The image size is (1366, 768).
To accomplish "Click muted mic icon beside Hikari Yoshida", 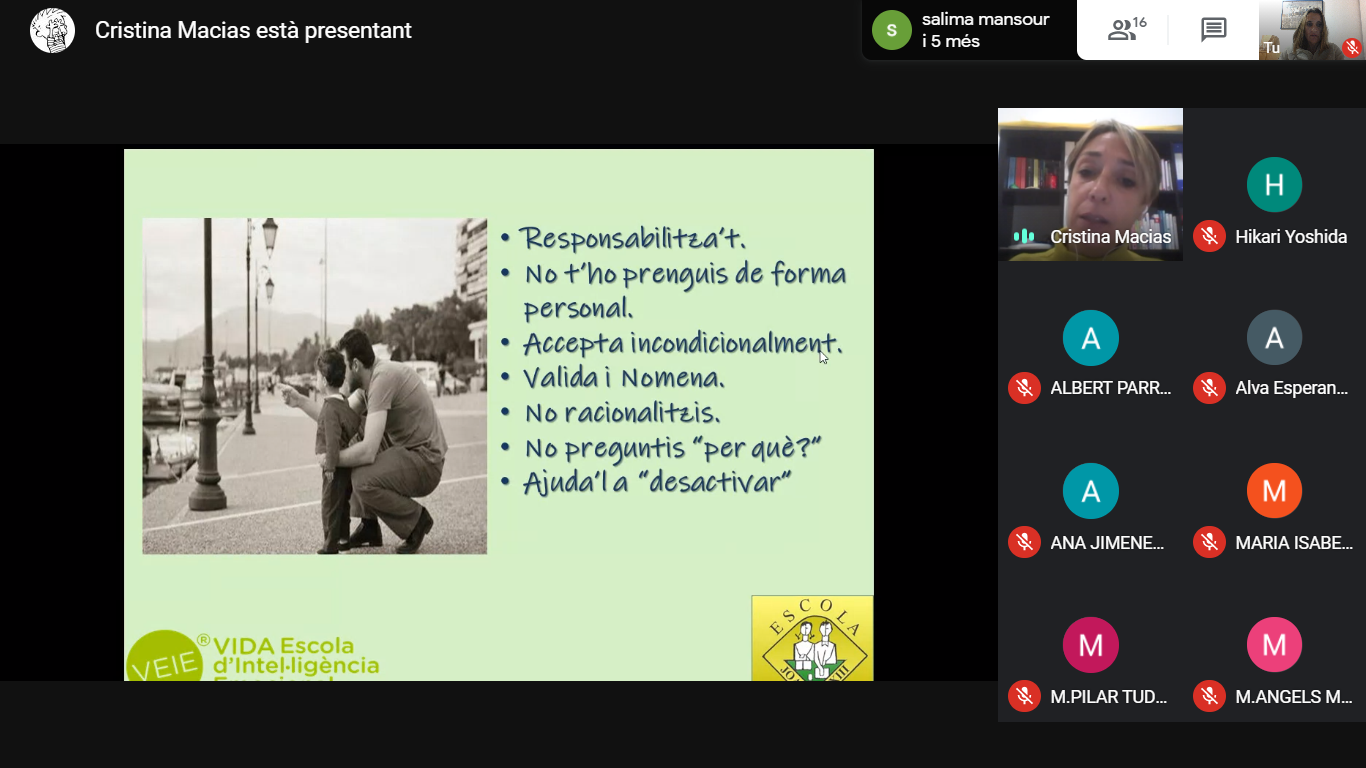I will point(1209,237).
